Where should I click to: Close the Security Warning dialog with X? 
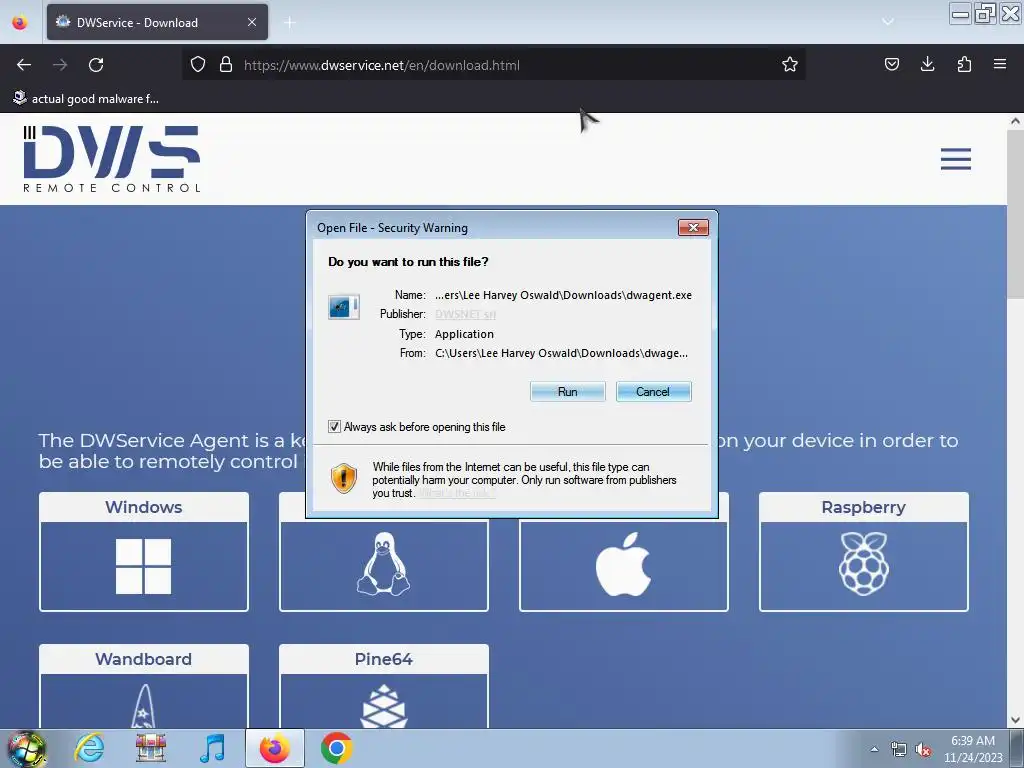(x=693, y=227)
